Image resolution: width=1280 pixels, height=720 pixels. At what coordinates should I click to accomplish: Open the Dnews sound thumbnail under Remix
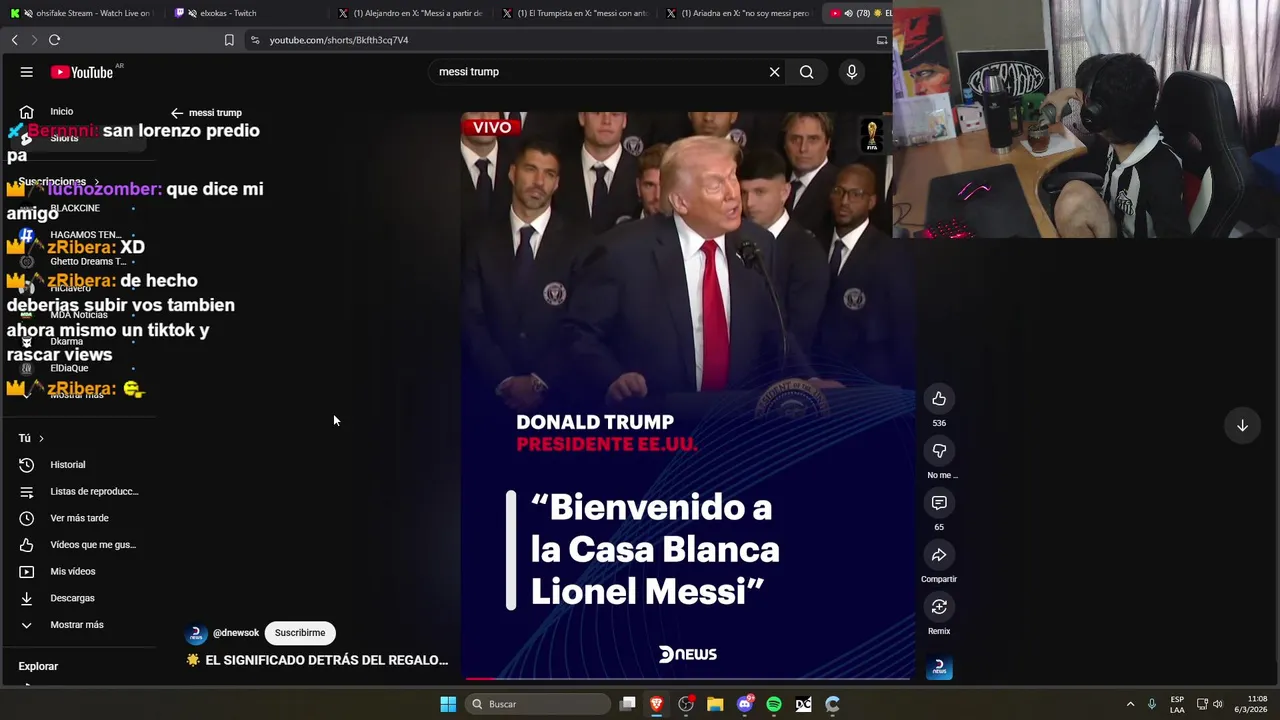pos(939,667)
